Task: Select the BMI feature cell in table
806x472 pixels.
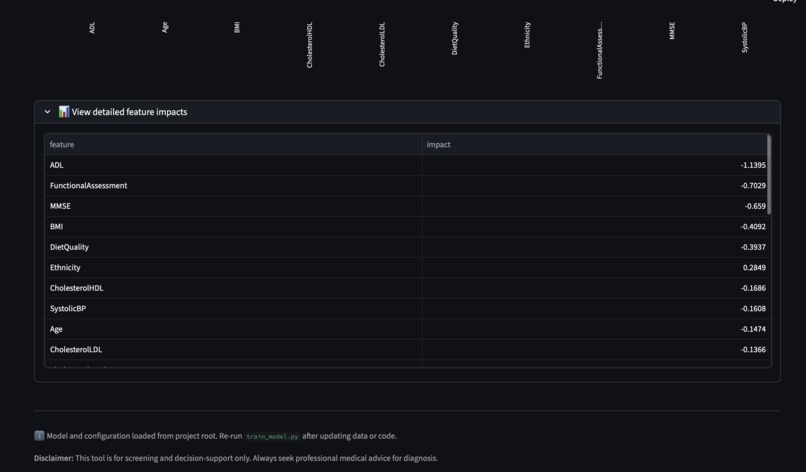Action: [233, 227]
